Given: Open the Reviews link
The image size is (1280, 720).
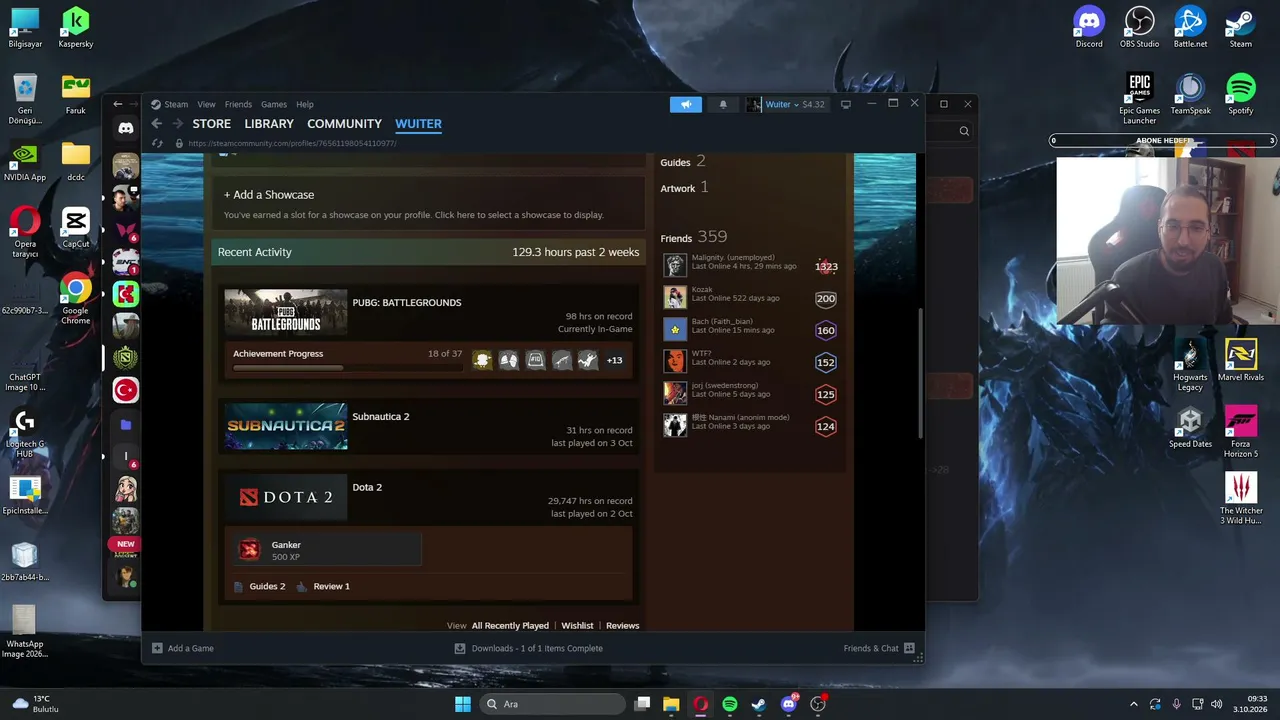Looking at the screenshot, I should (x=622, y=626).
